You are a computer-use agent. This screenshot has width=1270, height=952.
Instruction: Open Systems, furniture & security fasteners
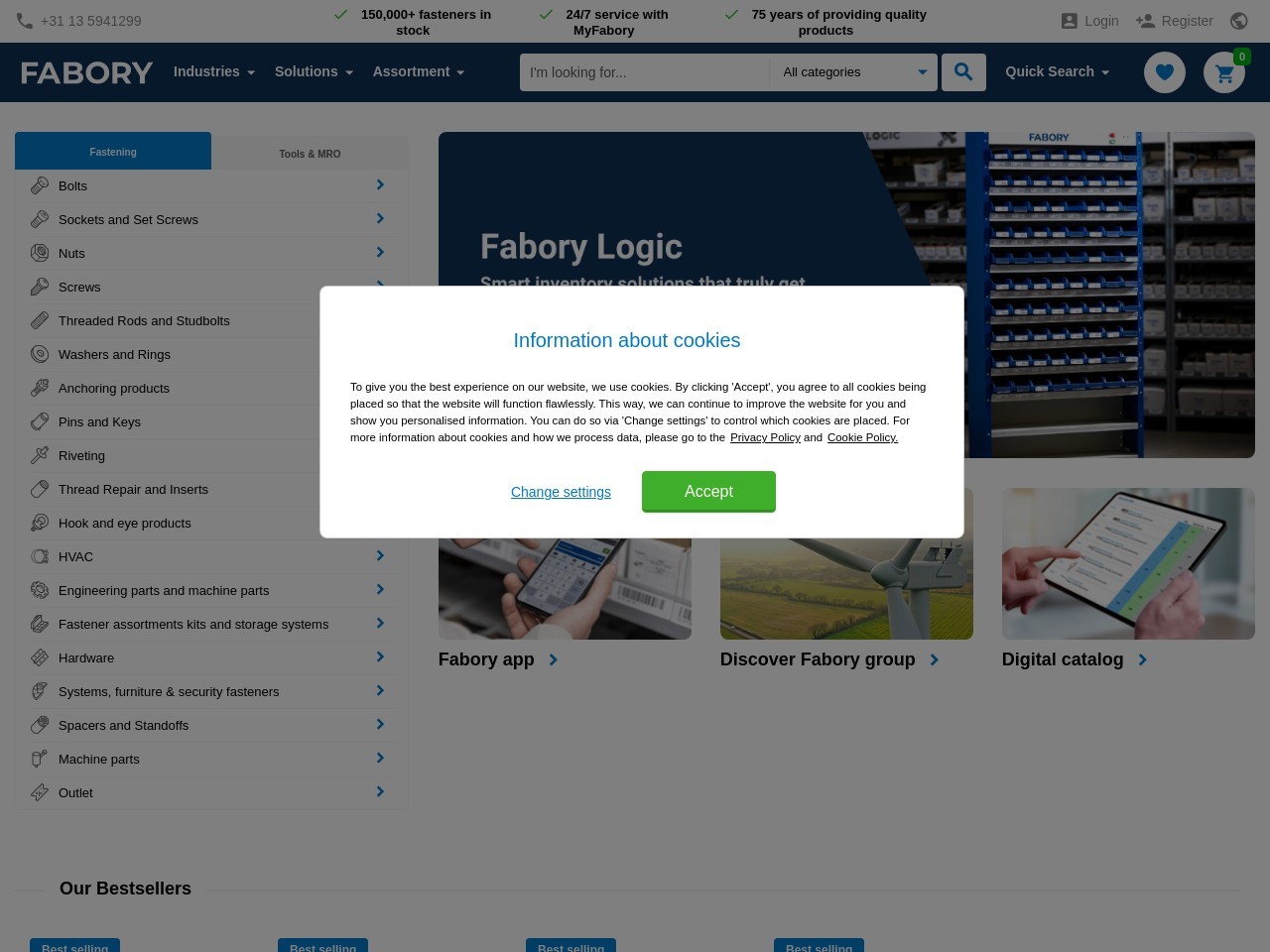[x=169, y=691]
